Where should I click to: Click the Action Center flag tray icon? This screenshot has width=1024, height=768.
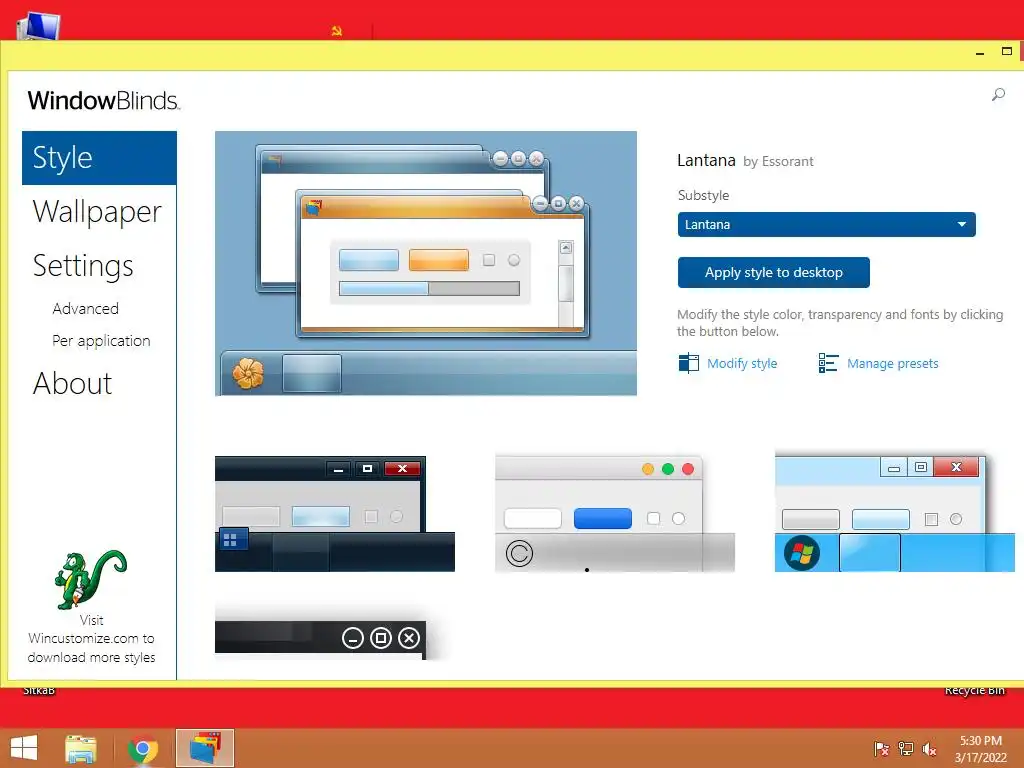(881, 749)
